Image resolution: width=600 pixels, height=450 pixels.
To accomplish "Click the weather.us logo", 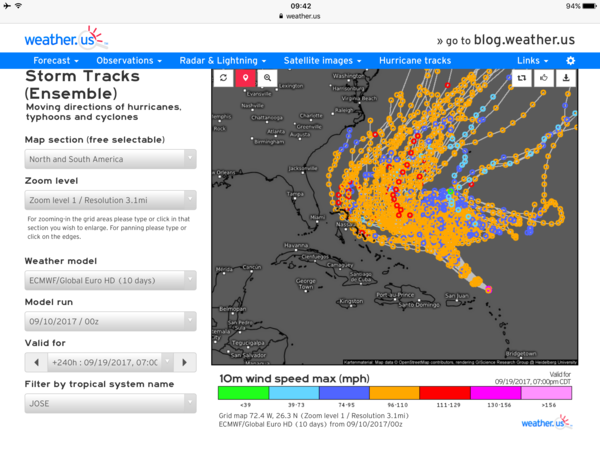I will [x=65, y=39].
